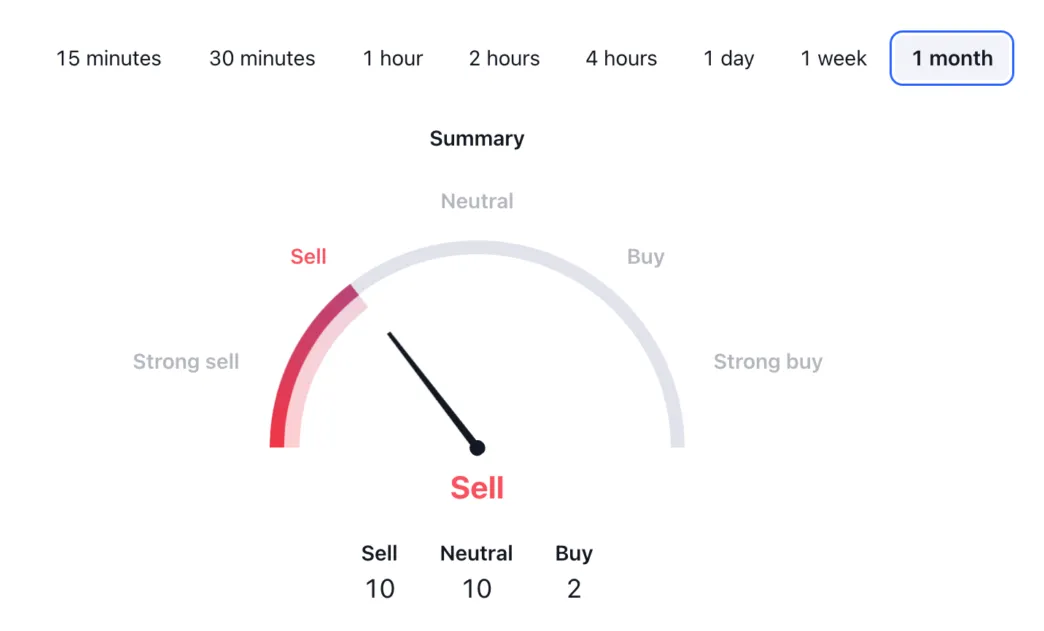Select the Strong buy zone label
The width and height of the screenshot is (1044, 631).
768,361
